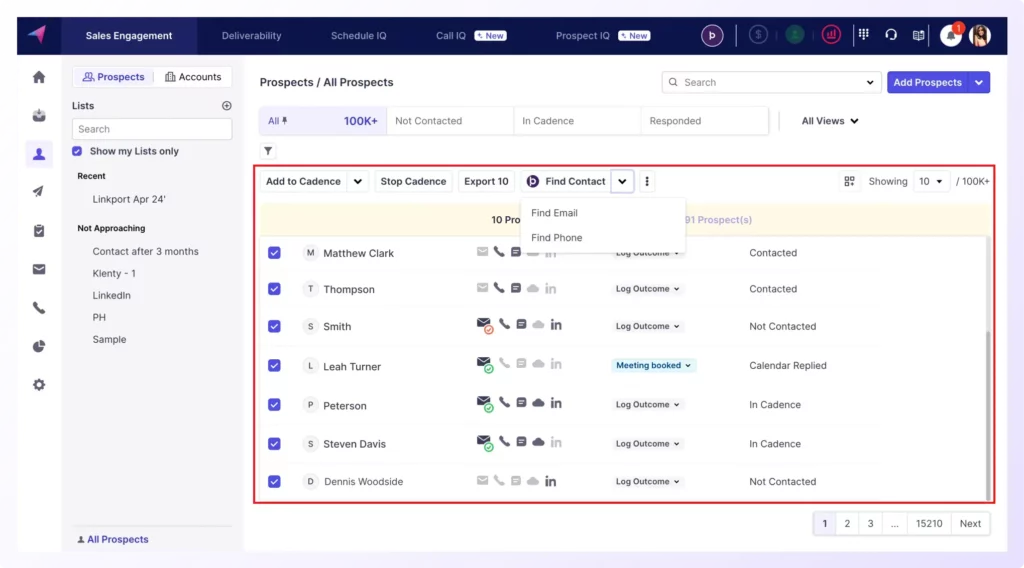Open the paper plane cadences sidebar icon

pos(39,192)
